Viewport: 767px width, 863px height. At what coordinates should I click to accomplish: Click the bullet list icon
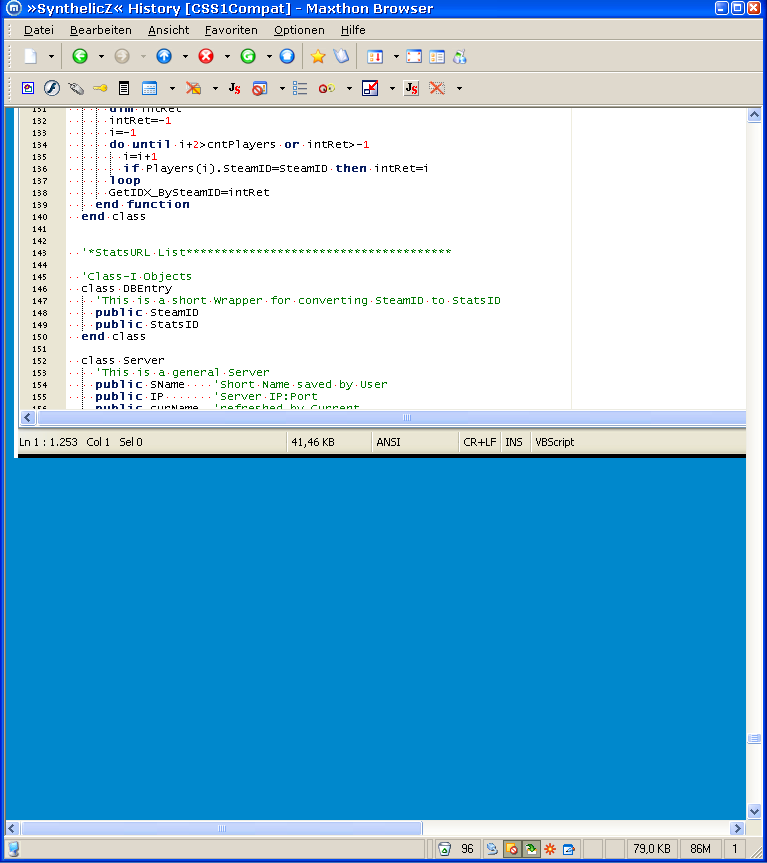(300, 88)
